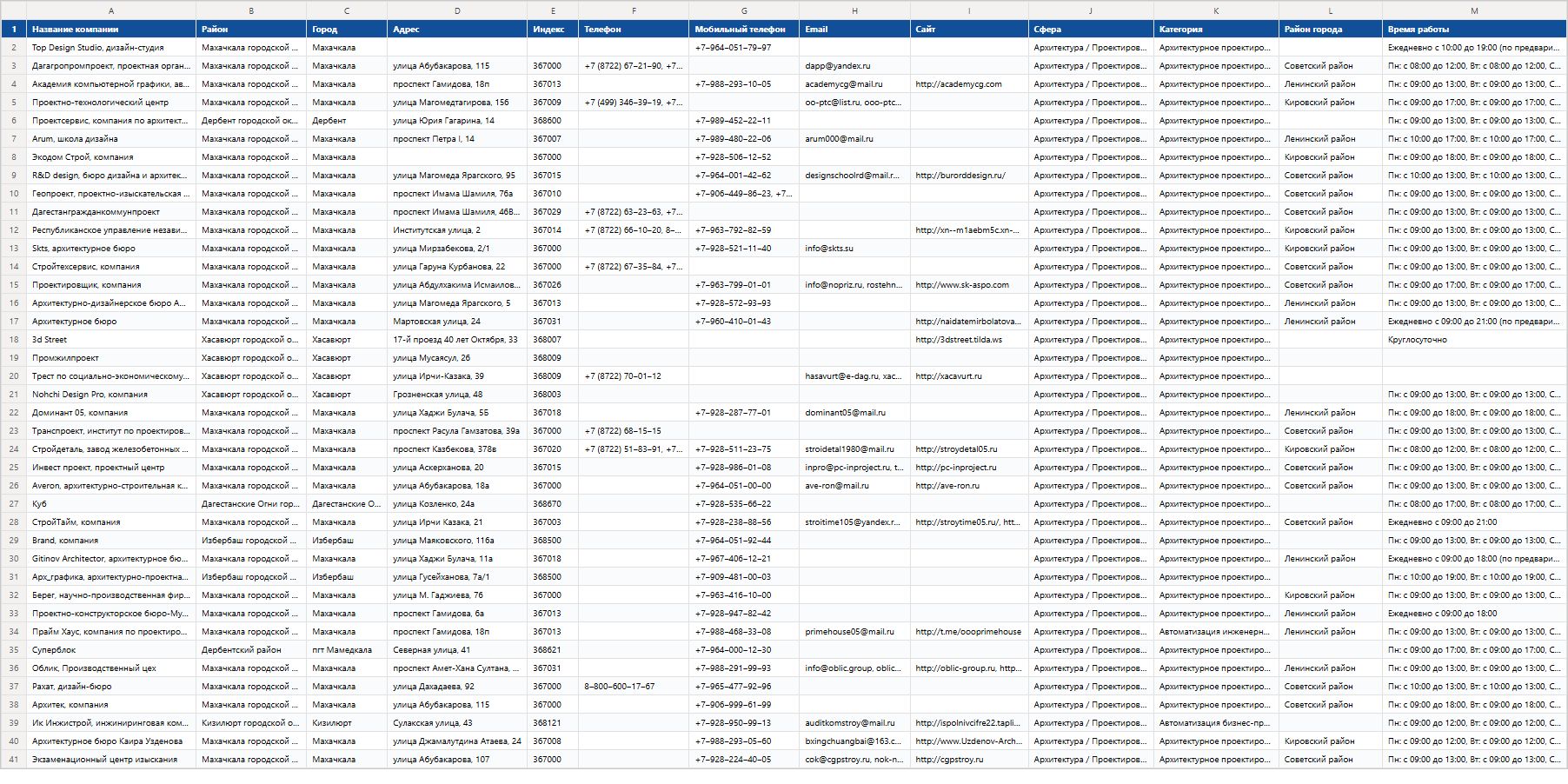1568x784 pixels.
Task: Select mobile number +7-928-506-12-52
Action: [744, 157]
